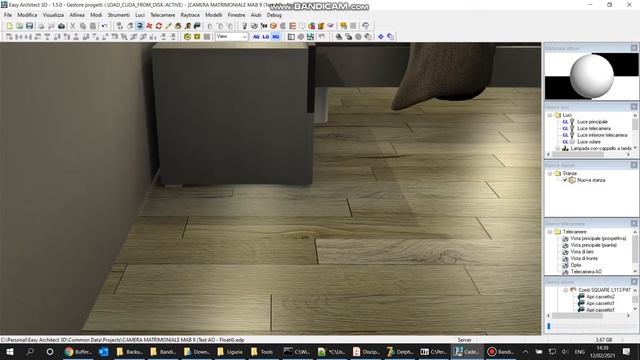This screenshot has width=640, height=360.
Task: Expand the Lampada con cappello node
Action: tap(558, 149)
